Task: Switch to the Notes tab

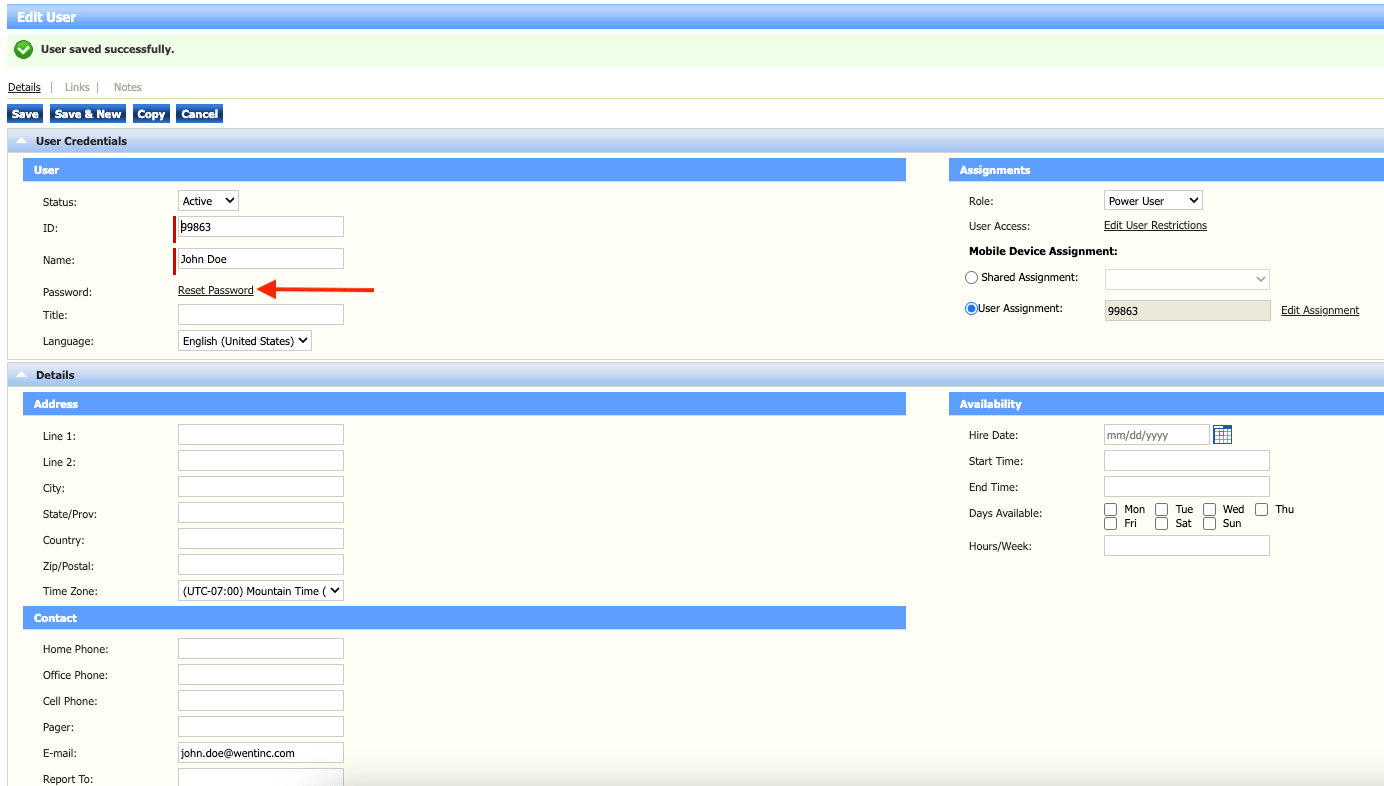Action: [127, 88]
